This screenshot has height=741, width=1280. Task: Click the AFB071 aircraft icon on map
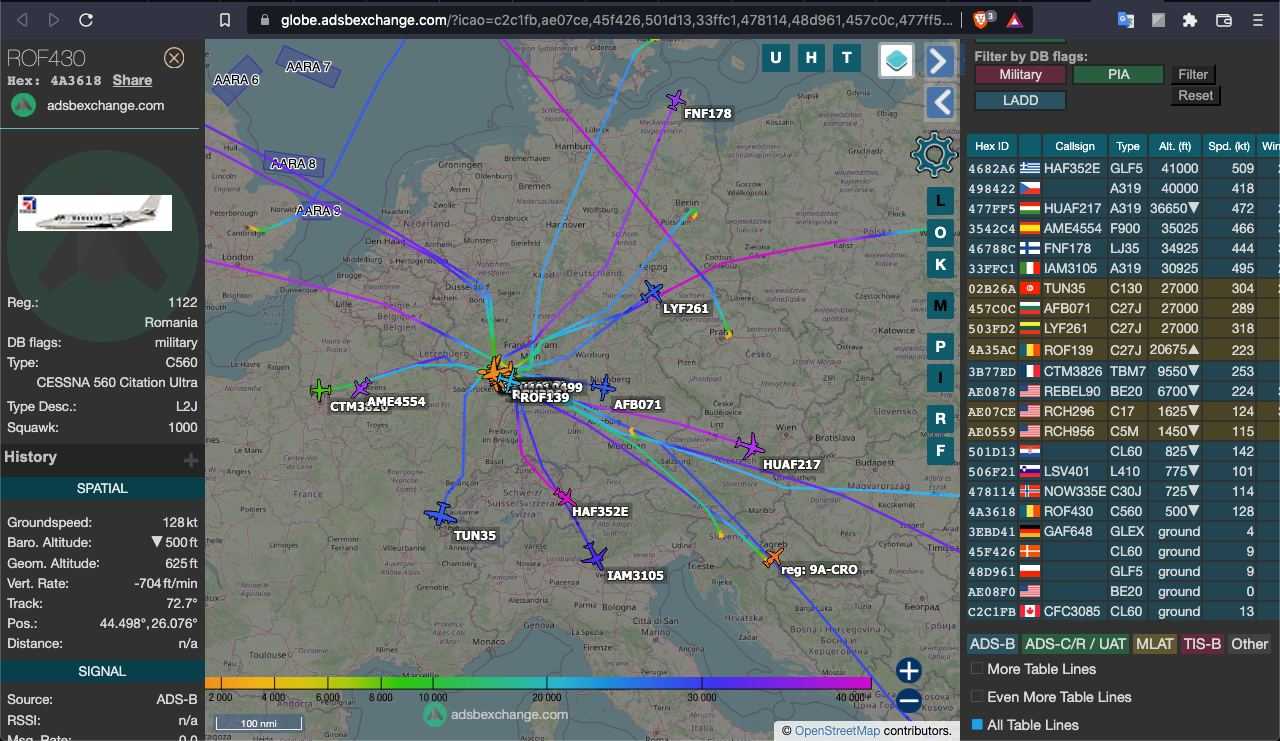pos(602,387)
